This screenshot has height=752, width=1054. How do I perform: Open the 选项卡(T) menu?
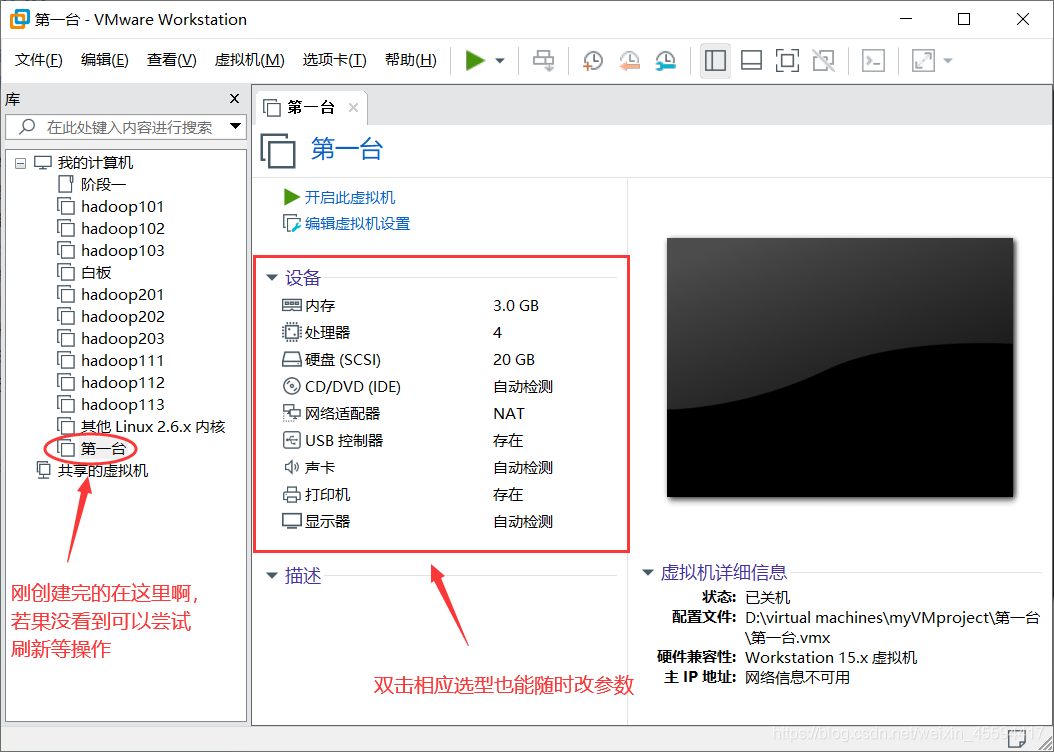pos(334,60)
